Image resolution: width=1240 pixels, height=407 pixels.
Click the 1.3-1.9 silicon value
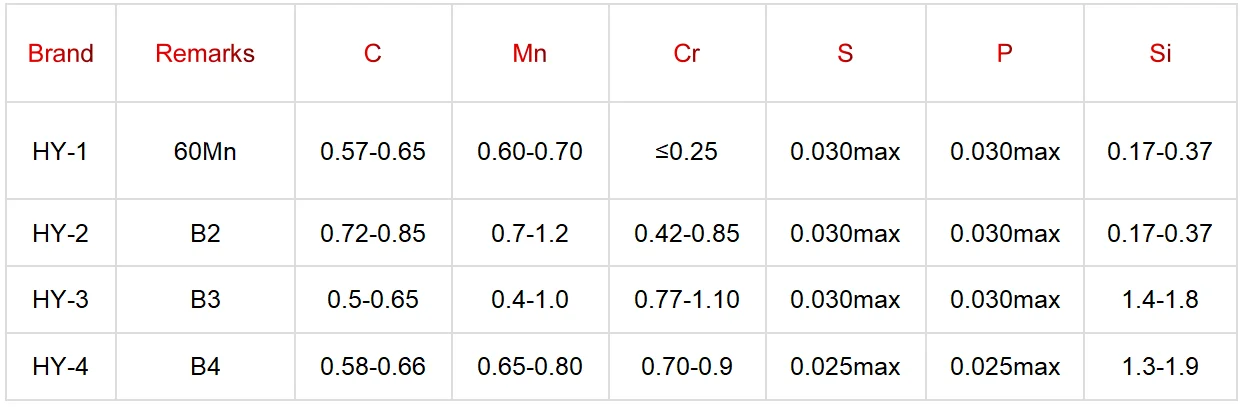[x=1160, y=367]
